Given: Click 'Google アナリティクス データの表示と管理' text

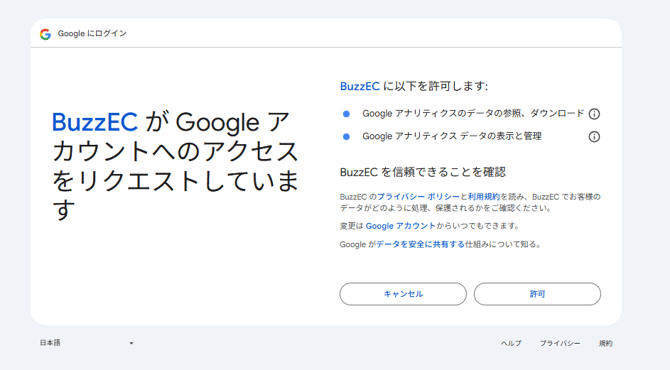Looking at the screenshot, I should pos(452,136).
